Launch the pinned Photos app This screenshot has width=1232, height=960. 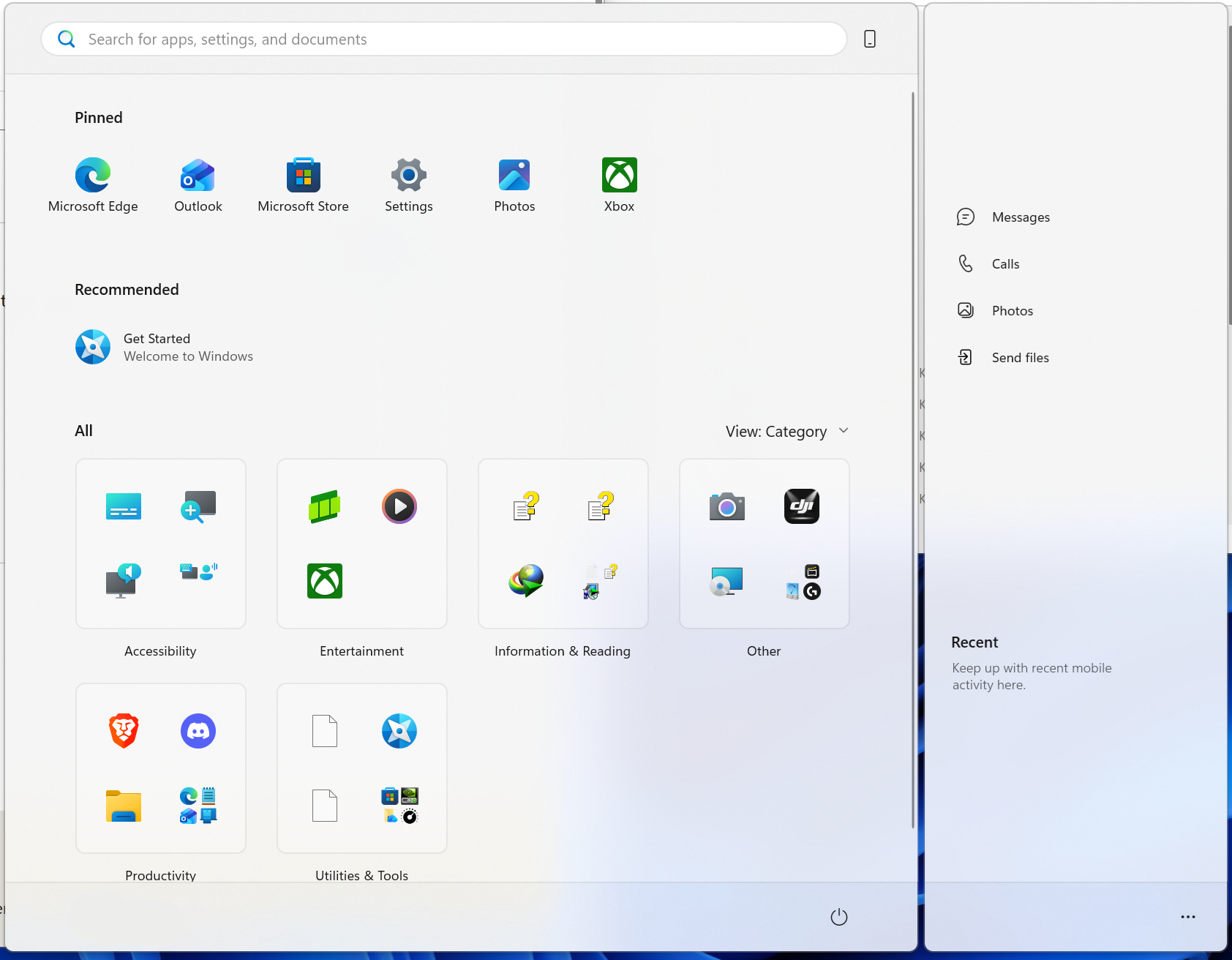[x=514, y=185]
